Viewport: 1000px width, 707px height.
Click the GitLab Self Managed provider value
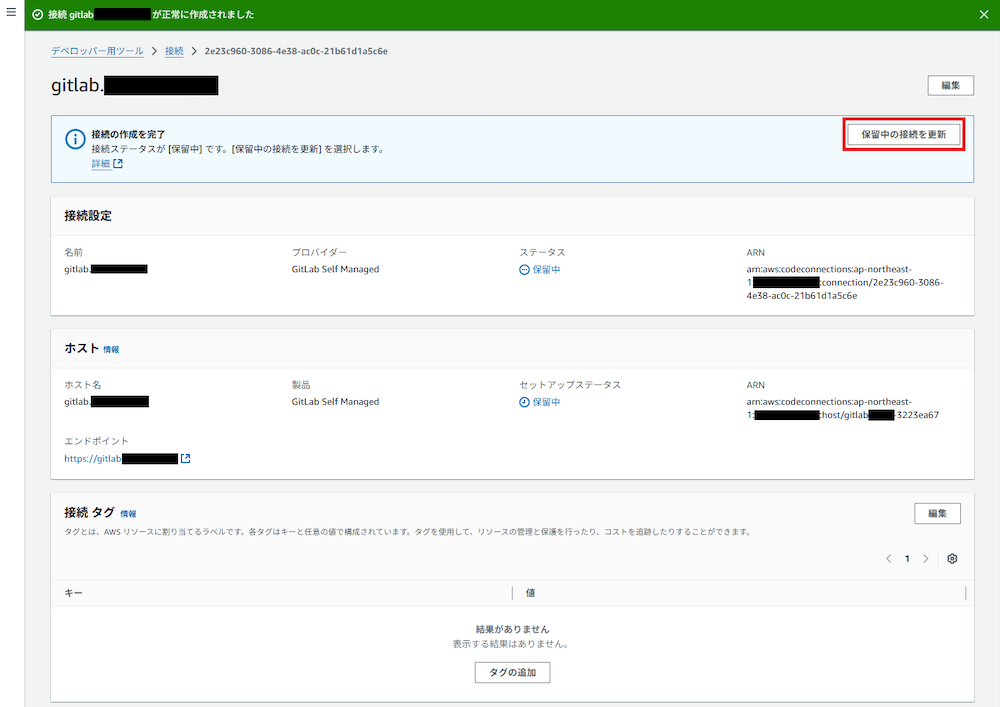tap(335, 269)
